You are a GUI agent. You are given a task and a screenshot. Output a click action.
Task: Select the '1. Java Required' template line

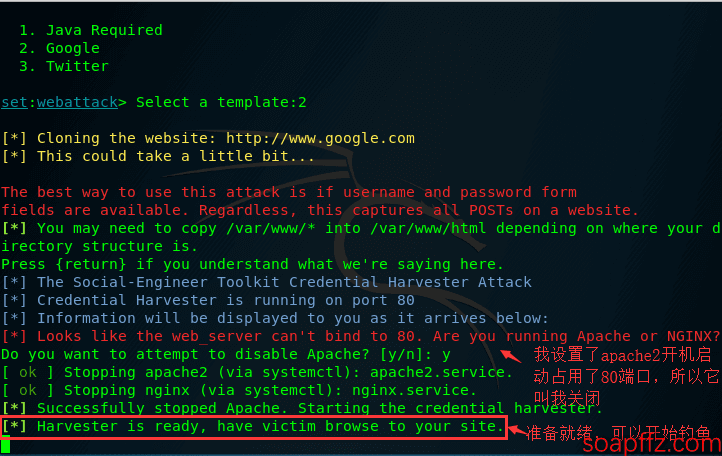tap(91, 30)
